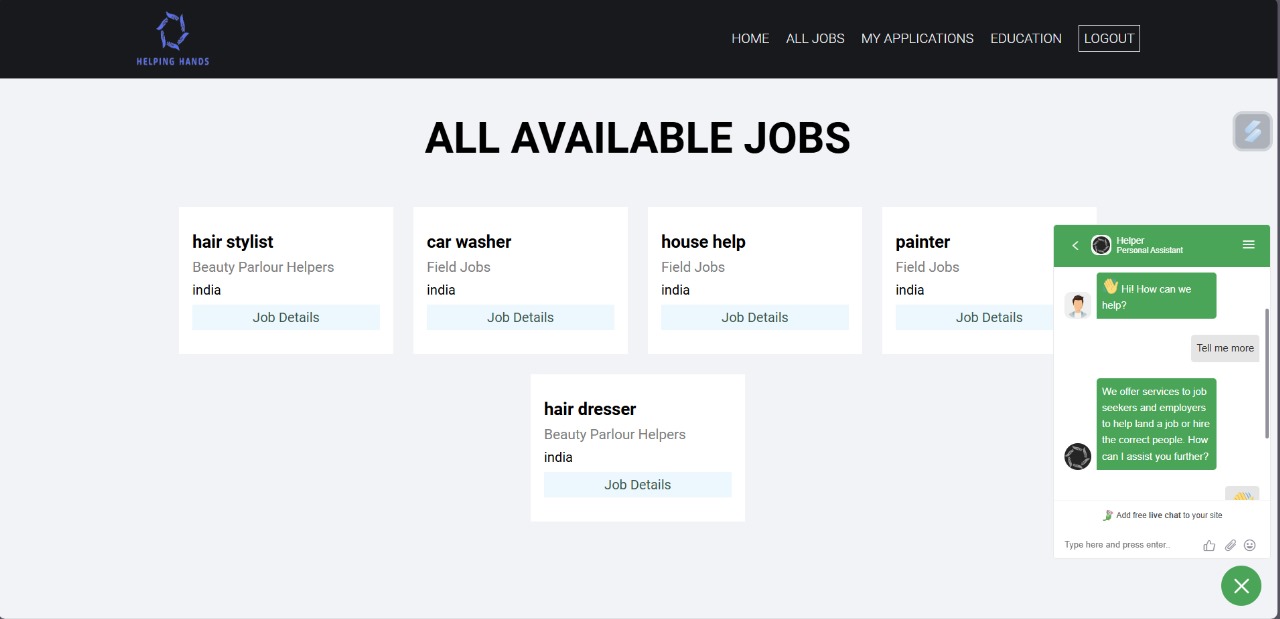Click 'Beauty Parlour Helpers' under hair stylist
The width and height of the screenshot is (1280, 619).
pyautogui.click(x=263, y=267)
